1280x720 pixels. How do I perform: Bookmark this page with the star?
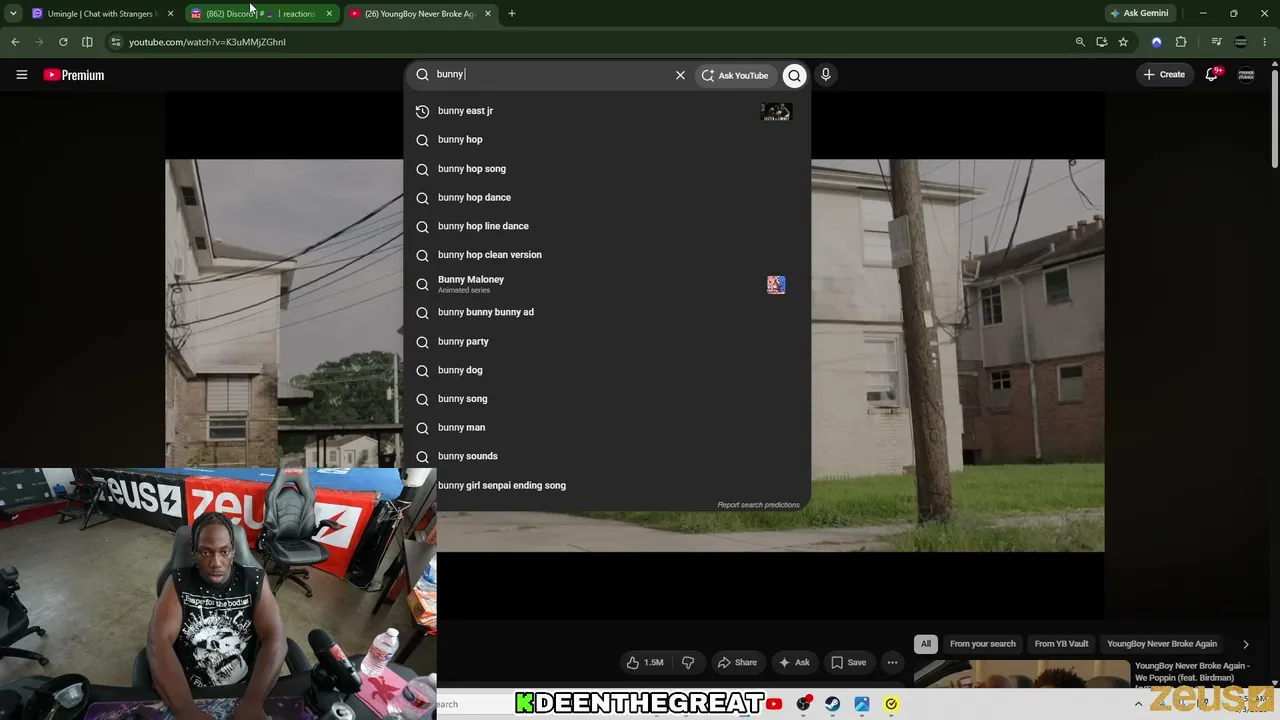tap(1123, 42)
